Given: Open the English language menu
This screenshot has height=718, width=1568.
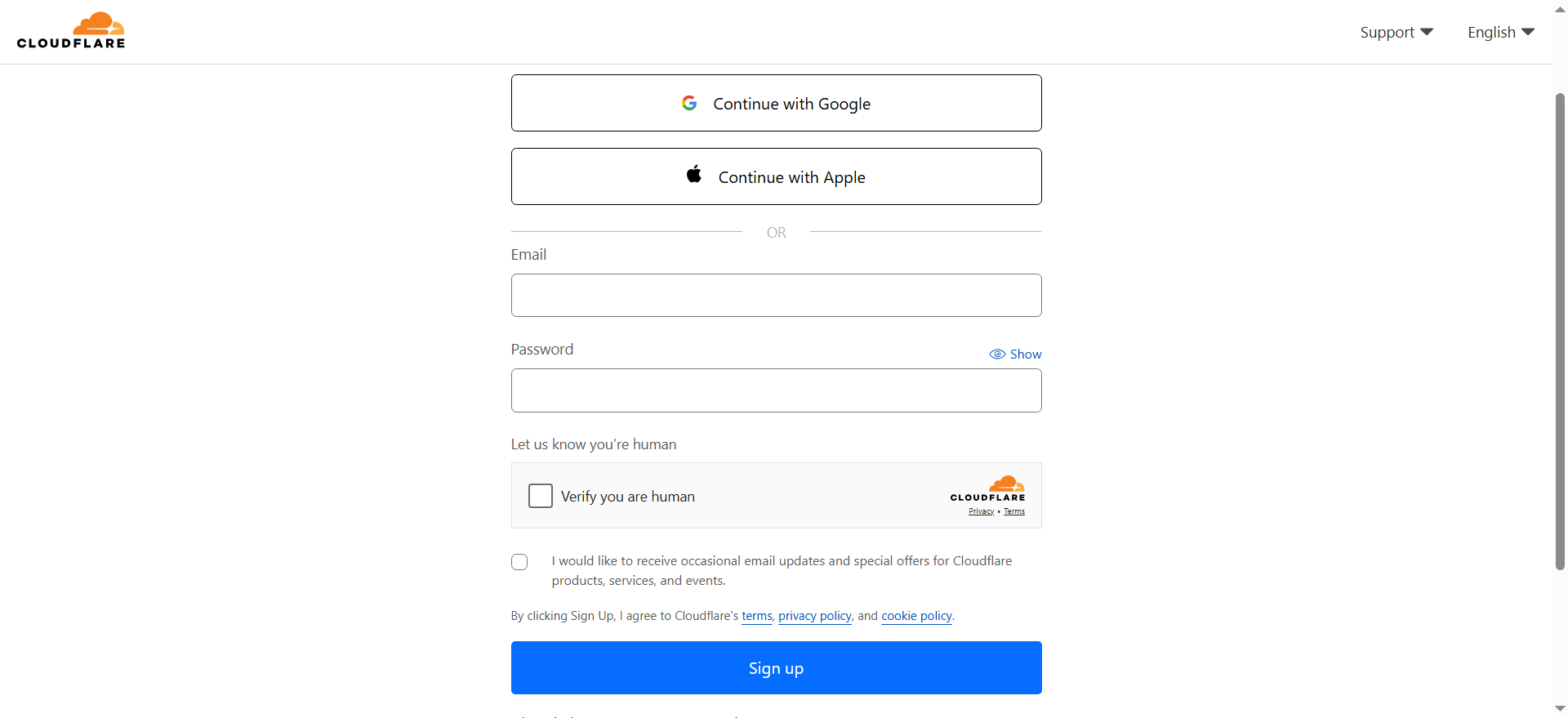Looking at the screenshot, I should (x=1501, y=32).
